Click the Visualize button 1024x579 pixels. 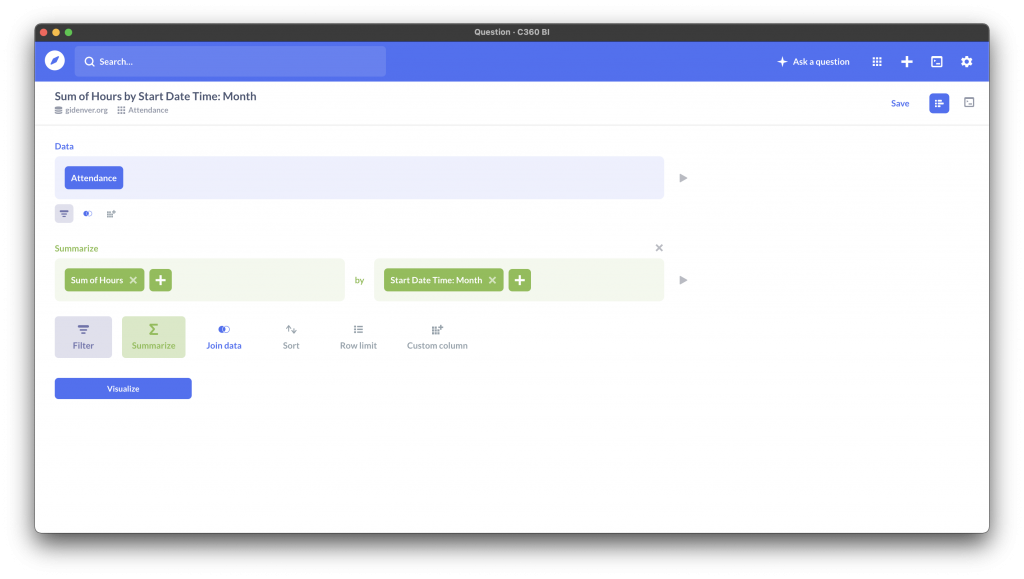pyautogui.click(x=123, y=388)
